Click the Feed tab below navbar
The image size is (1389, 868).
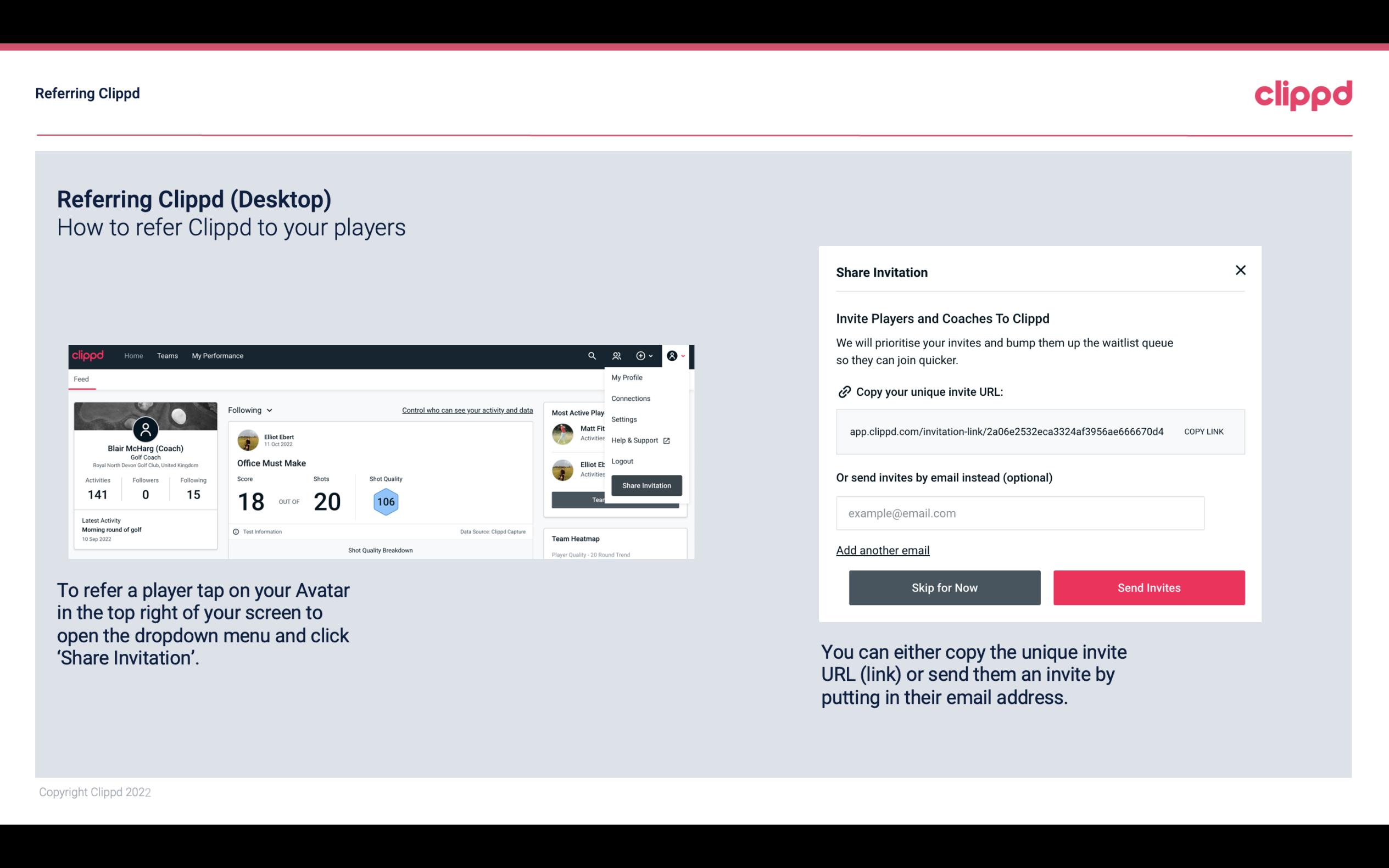click(82, 378)
